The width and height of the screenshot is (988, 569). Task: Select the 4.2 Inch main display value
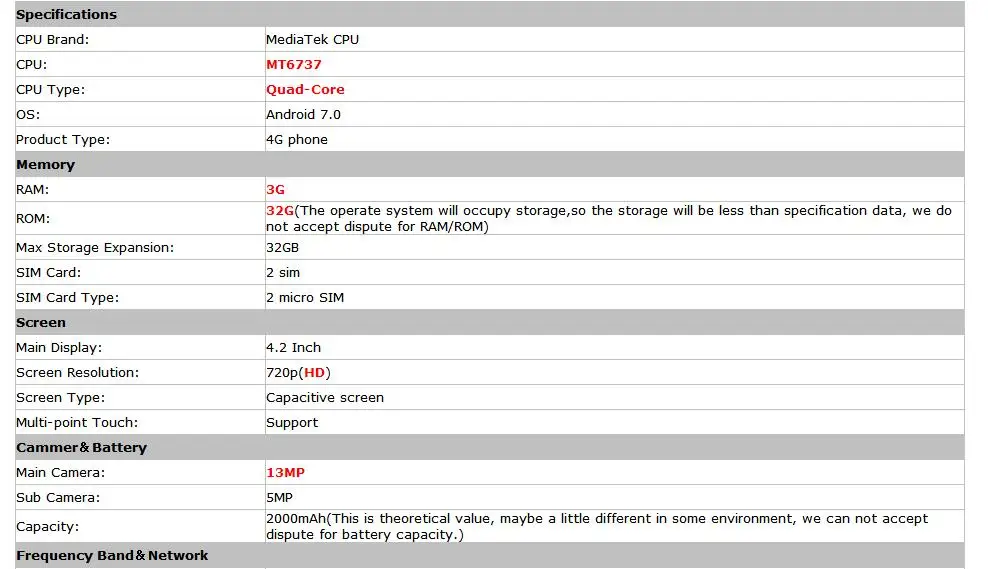click(x=294, y=348)
